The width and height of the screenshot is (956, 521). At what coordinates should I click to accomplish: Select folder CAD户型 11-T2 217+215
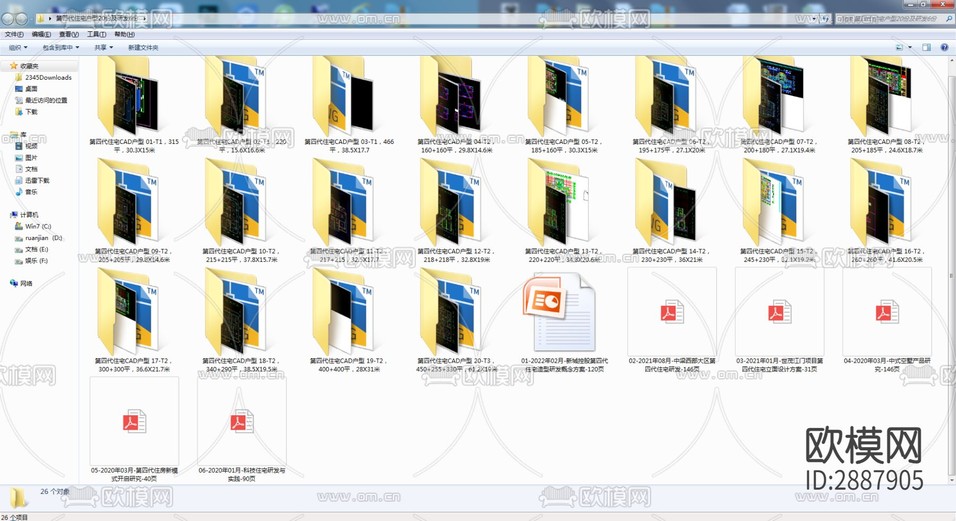[349, 211]
